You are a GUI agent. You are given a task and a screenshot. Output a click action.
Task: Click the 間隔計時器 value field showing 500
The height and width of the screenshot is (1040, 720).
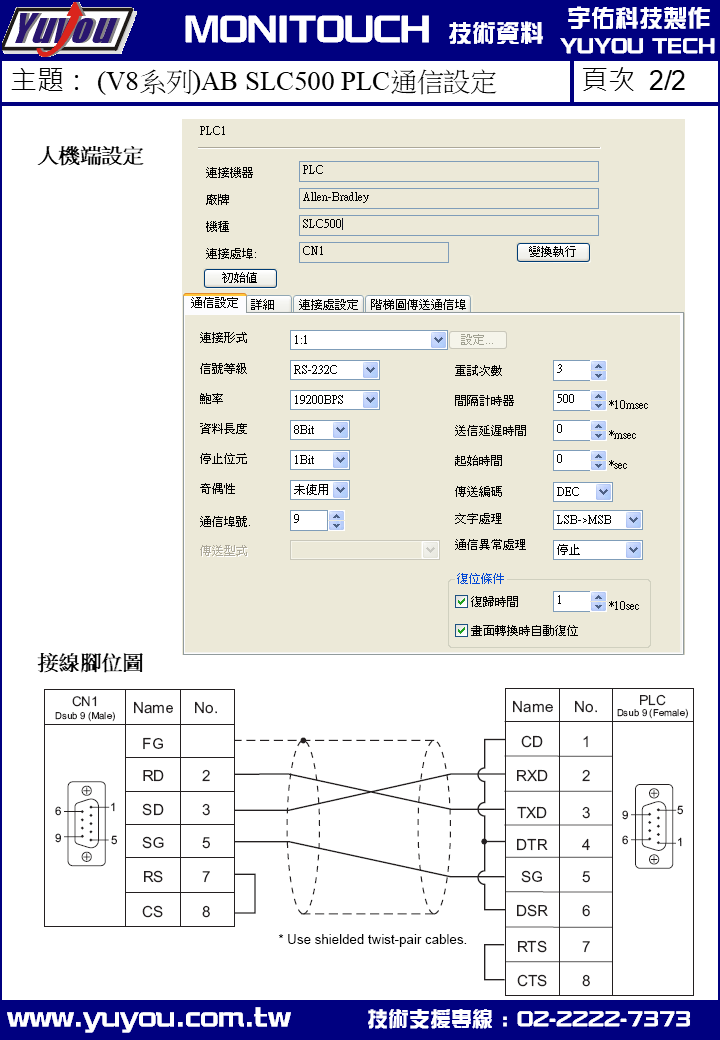(x=572, y=400)
